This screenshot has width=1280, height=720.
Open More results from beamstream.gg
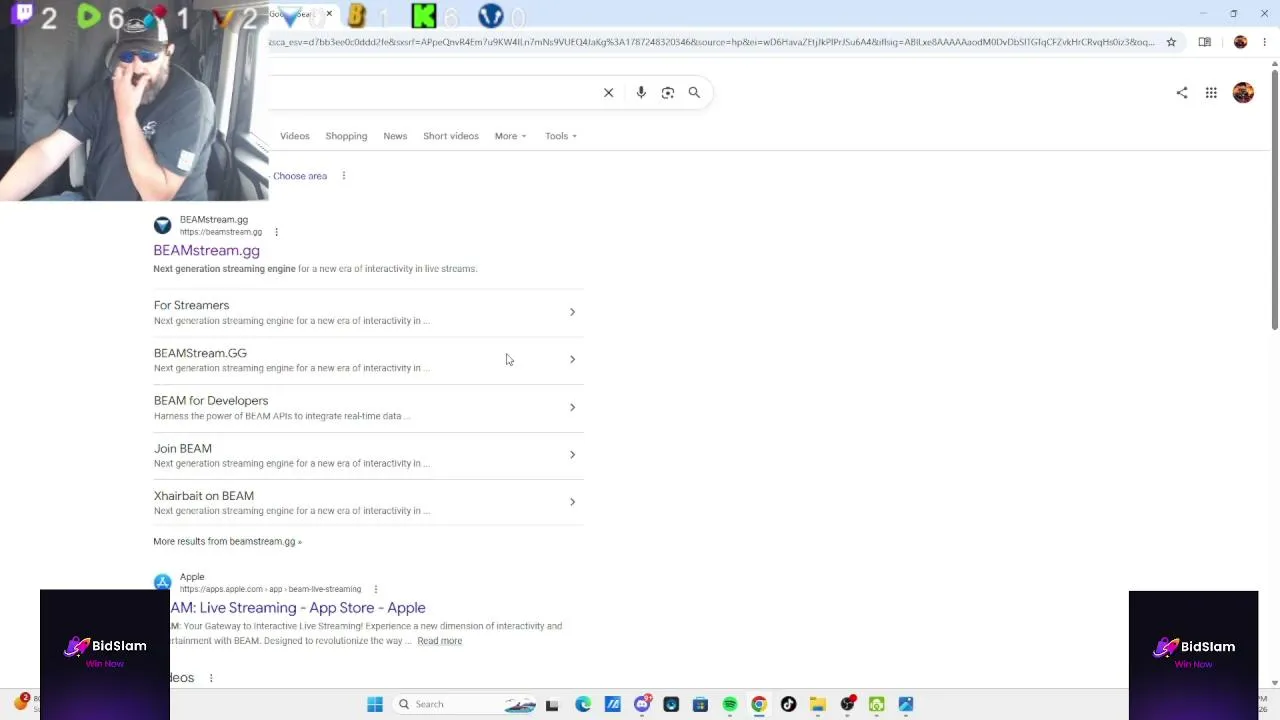click(x=227, y=542)
